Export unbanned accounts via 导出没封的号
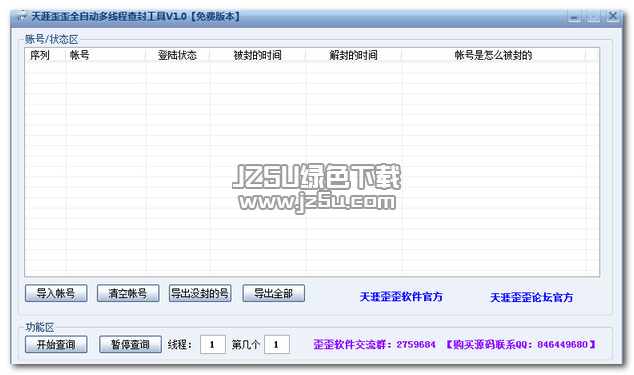The height and width of the screenshot is (375, 634). tap(200, 293)
